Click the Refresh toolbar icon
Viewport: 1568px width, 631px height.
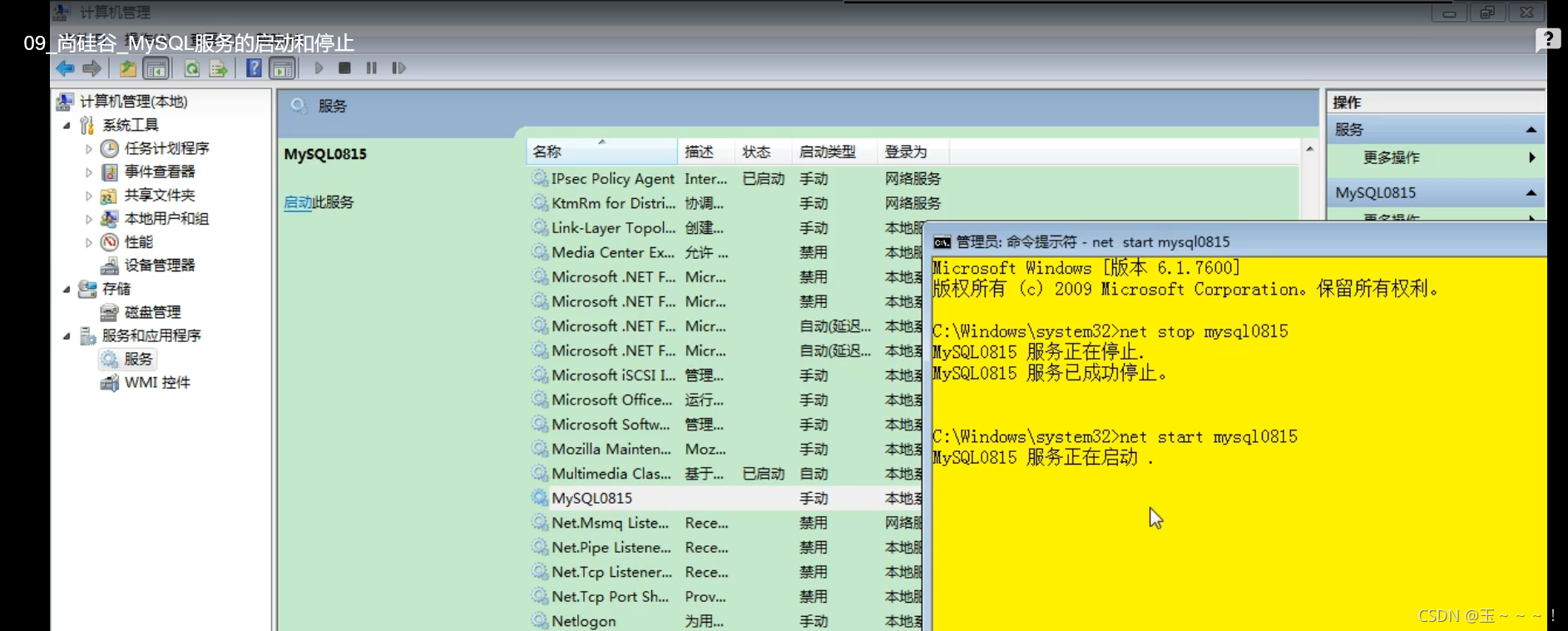click(192, 68)
